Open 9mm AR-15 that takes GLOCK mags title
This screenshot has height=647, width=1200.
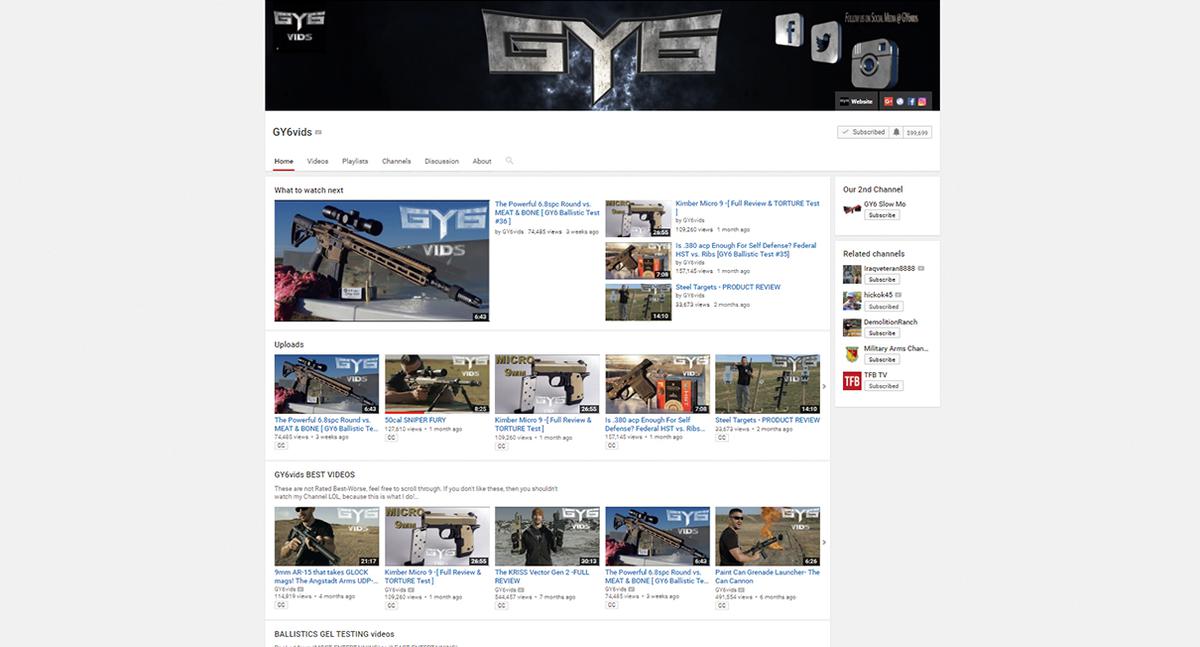point(326,576)
